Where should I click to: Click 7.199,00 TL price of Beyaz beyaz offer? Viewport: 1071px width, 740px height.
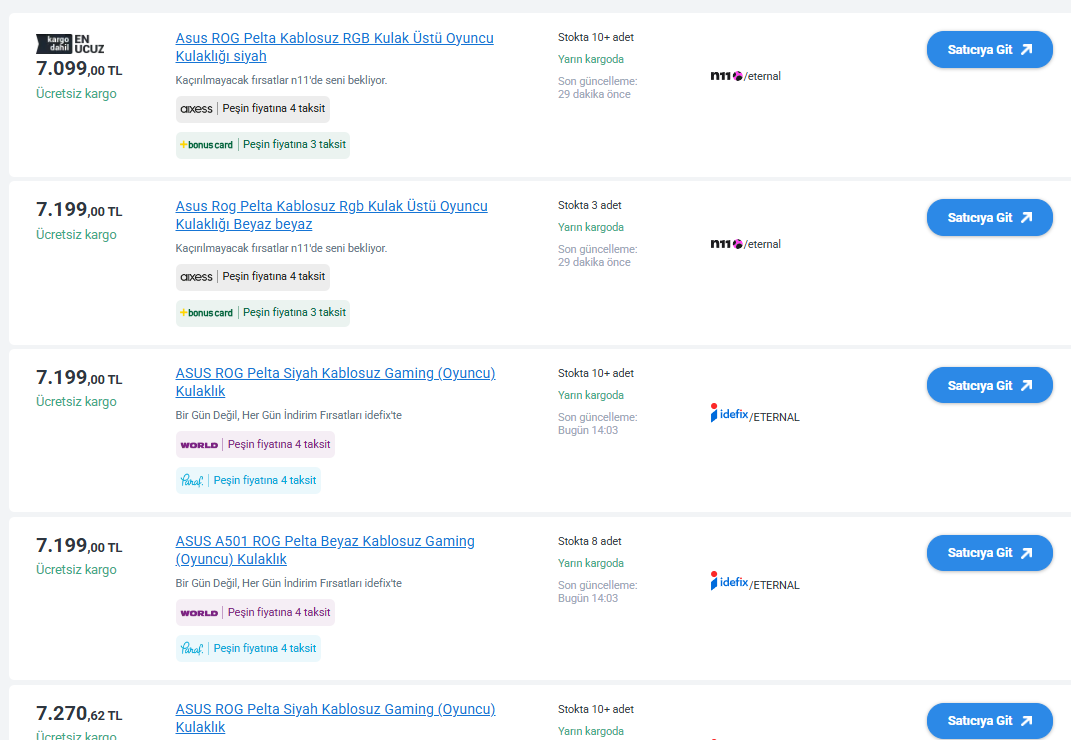coord(79,209)
